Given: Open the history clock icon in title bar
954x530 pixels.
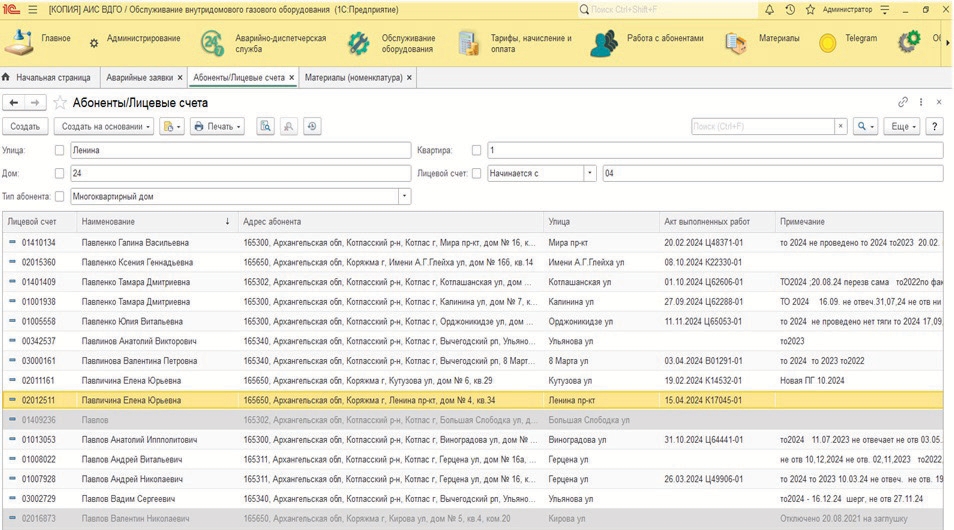Looking at the screenshot, I should tap(790, 9).
